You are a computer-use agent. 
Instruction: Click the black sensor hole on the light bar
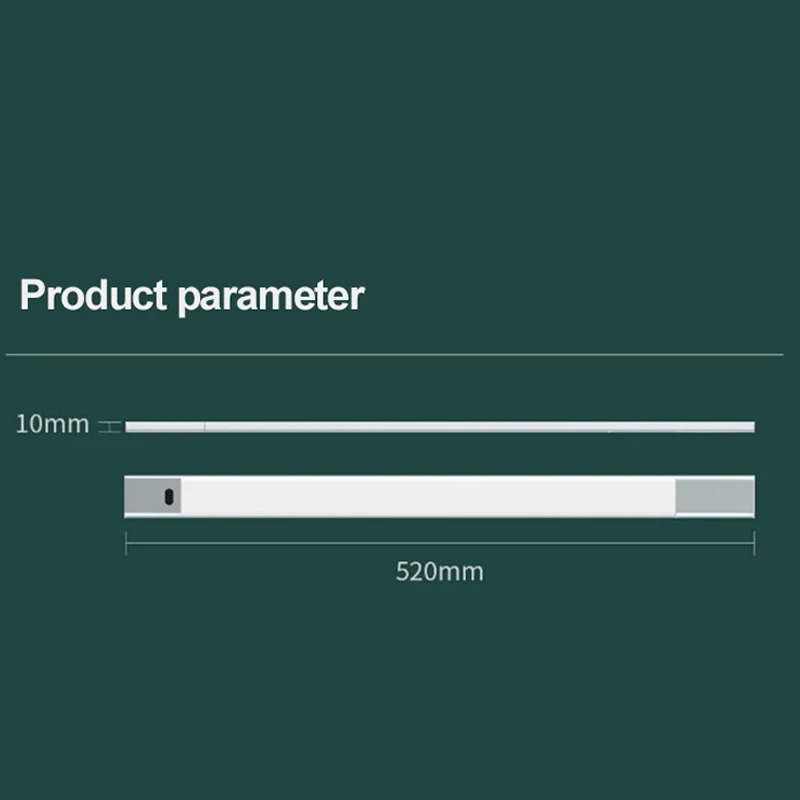(169, 496)
